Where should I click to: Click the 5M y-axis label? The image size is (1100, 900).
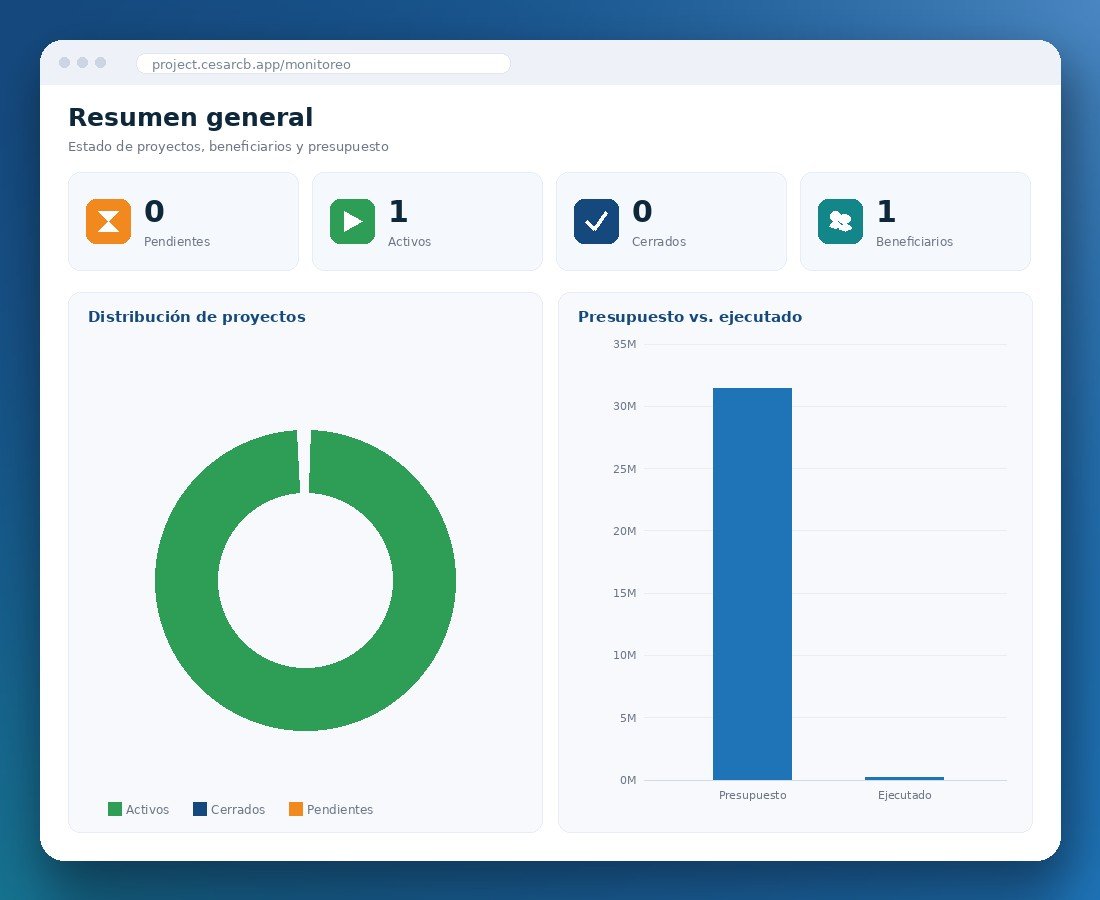628,718
